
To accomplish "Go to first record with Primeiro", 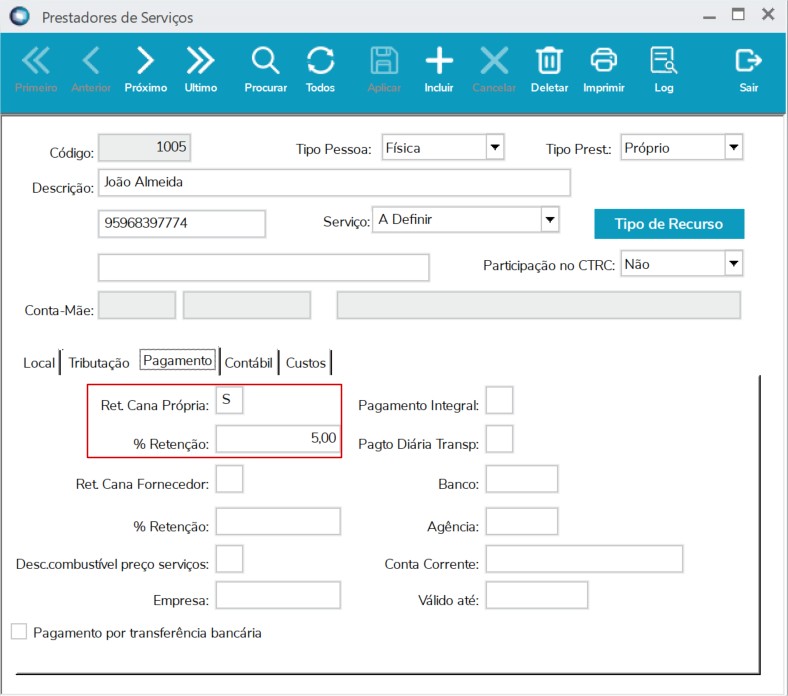I will tap(36, 69).
